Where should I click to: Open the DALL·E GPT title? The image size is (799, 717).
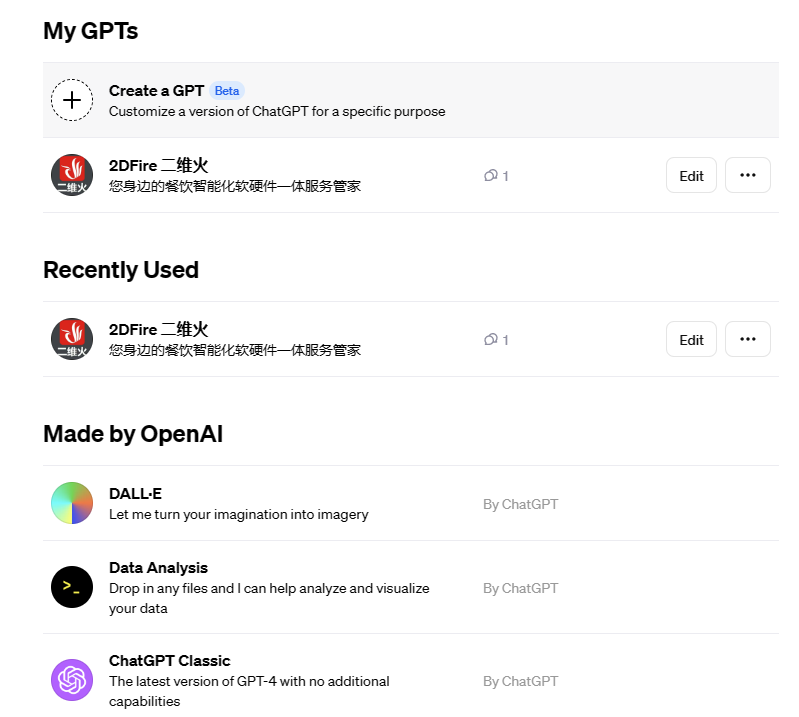[x=136, y=494]
